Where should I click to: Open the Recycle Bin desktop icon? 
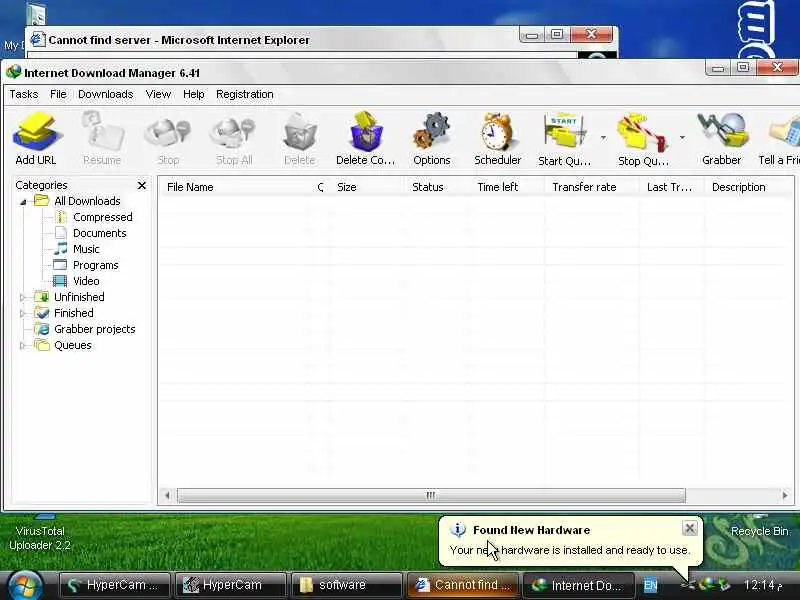click(x=760, y=529)
